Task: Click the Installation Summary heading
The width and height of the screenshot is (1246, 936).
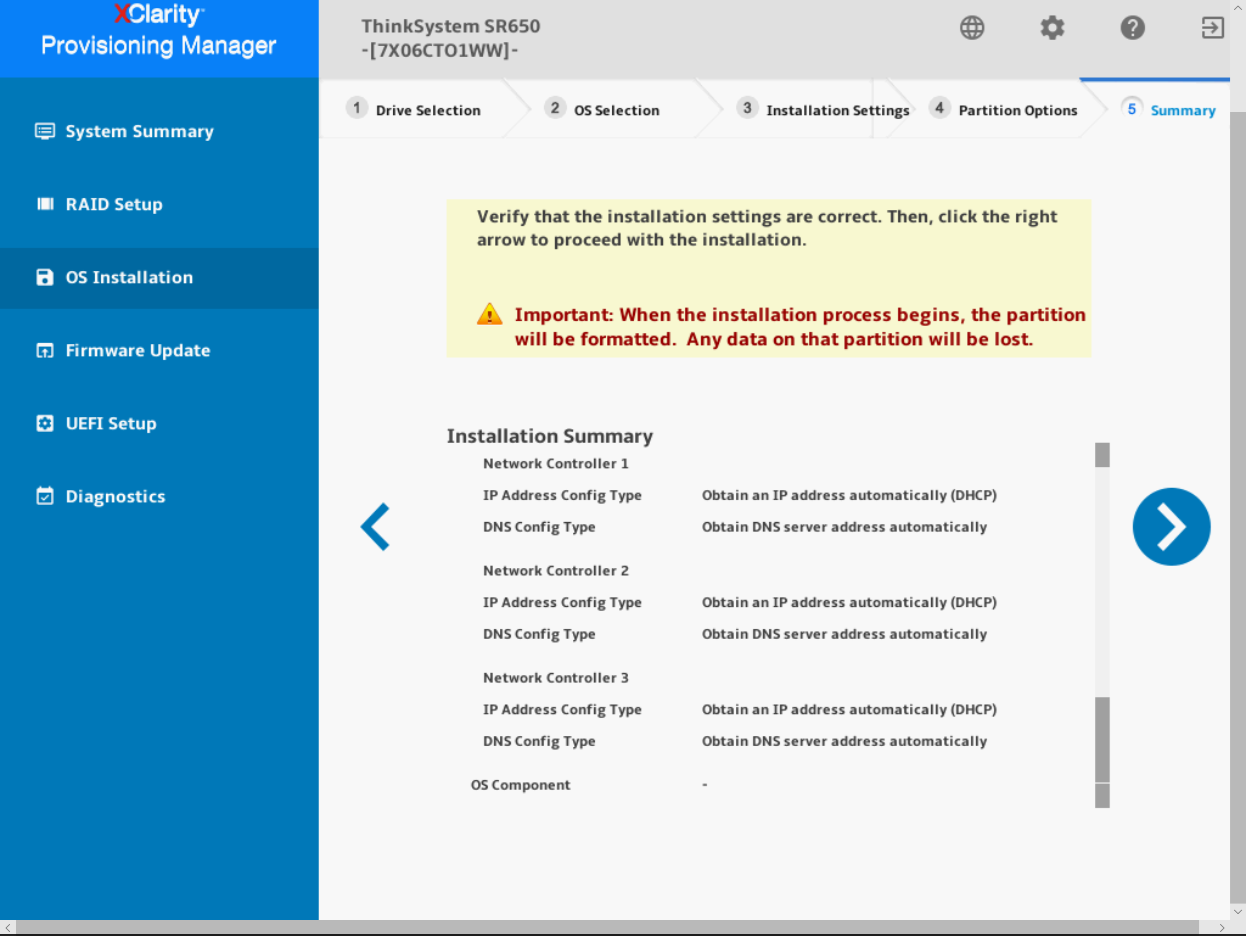Action: [549, 436]
